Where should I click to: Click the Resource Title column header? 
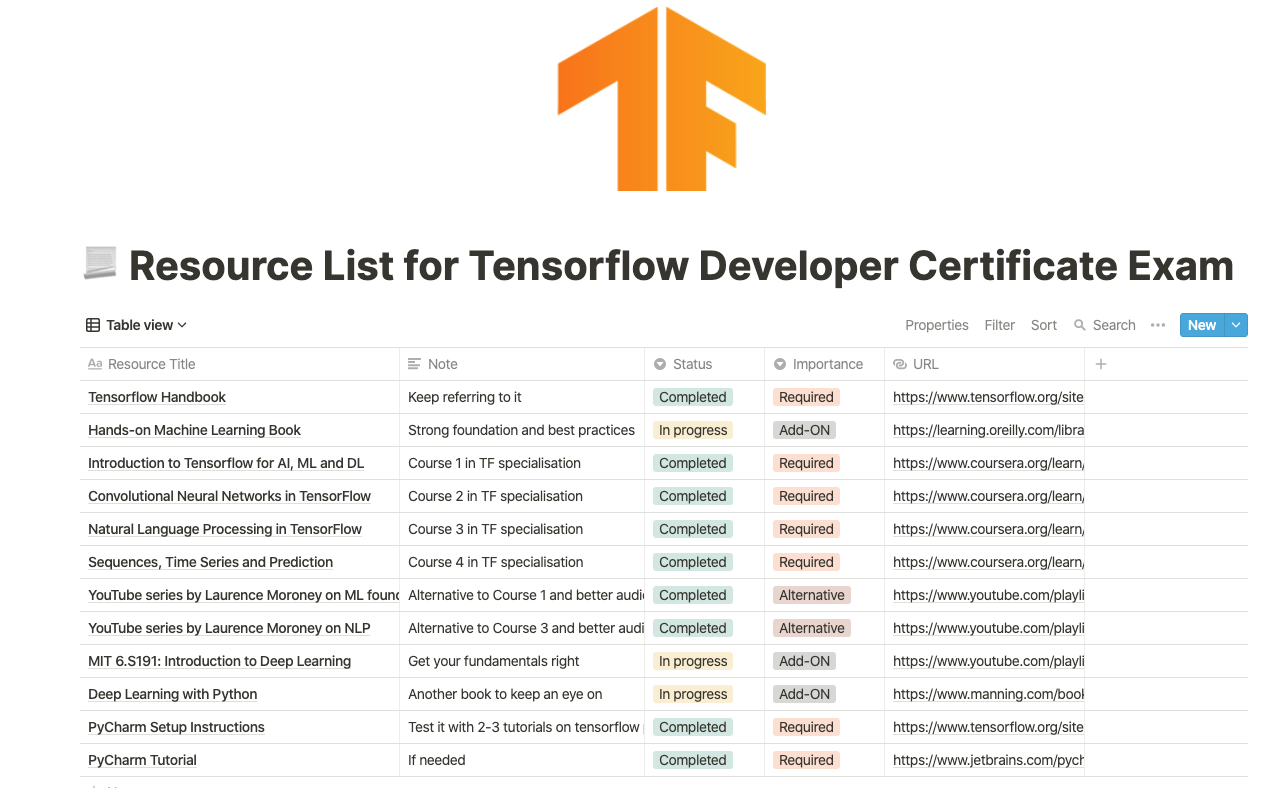pos(240,364)
